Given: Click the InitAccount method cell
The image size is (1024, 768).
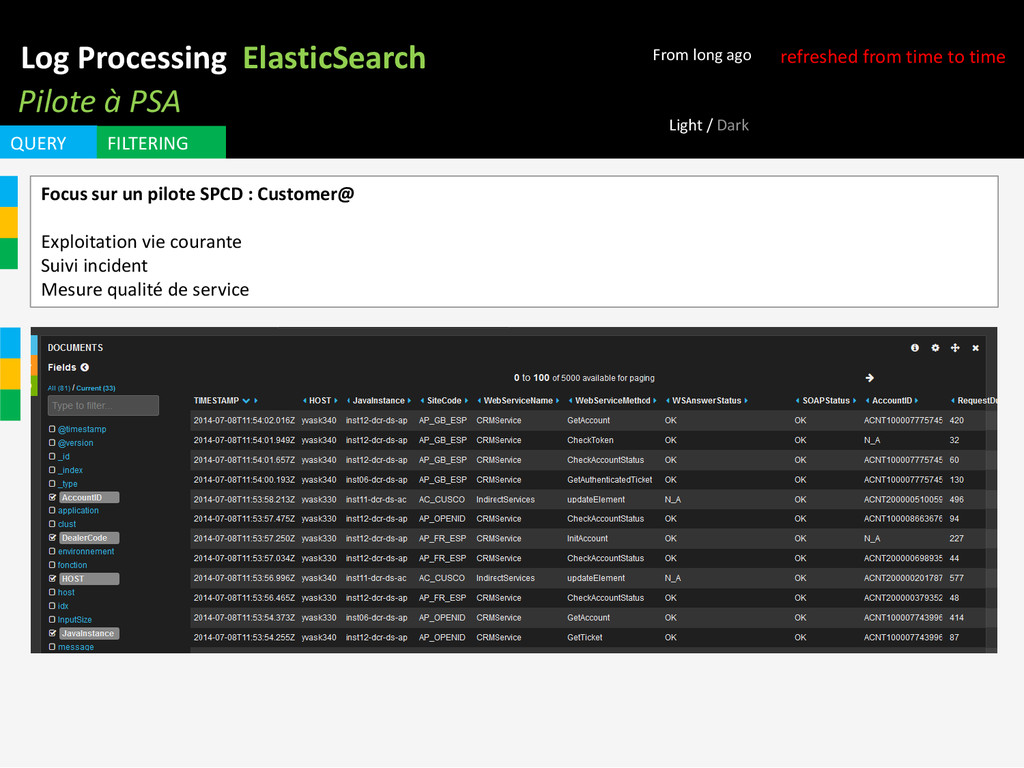Looking at the screenshot, I should pos(588,539).
